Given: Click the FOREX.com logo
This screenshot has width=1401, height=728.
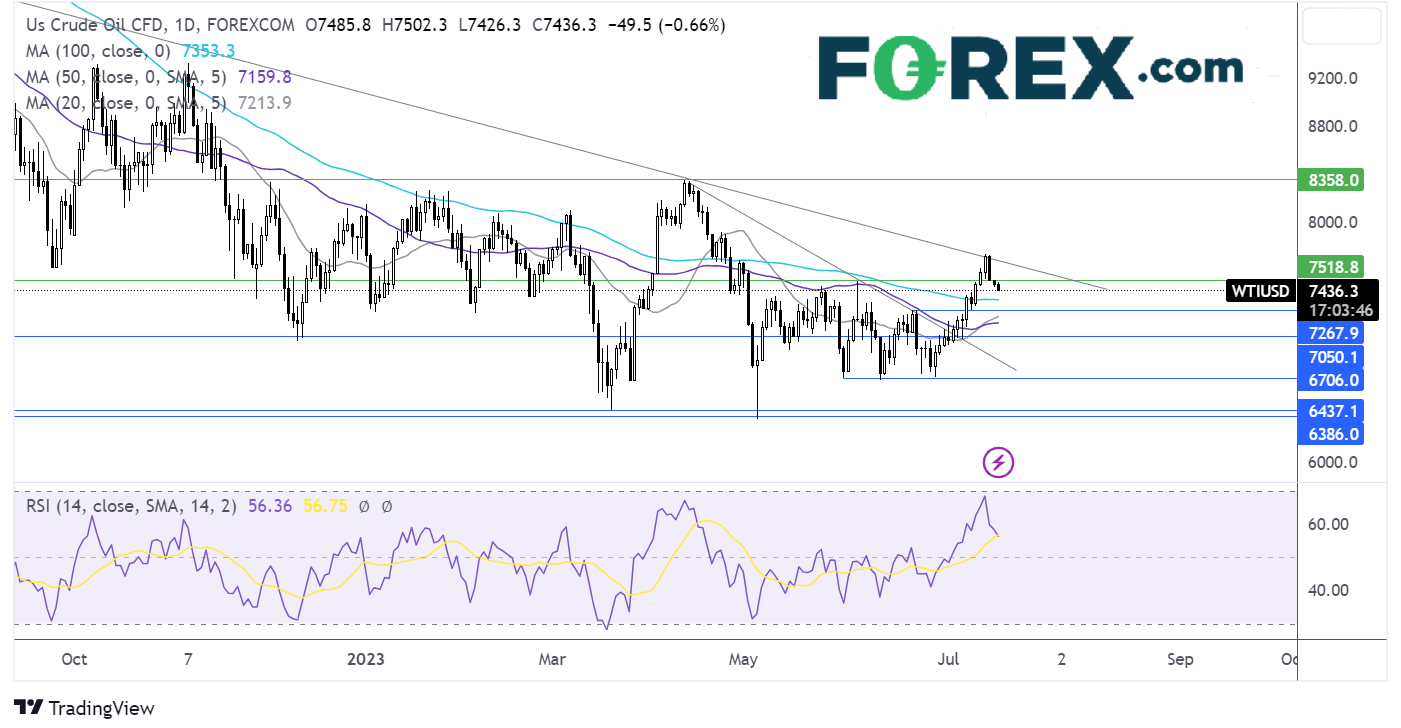Looking at the screenshot, I should click(x=1030, y=68).
